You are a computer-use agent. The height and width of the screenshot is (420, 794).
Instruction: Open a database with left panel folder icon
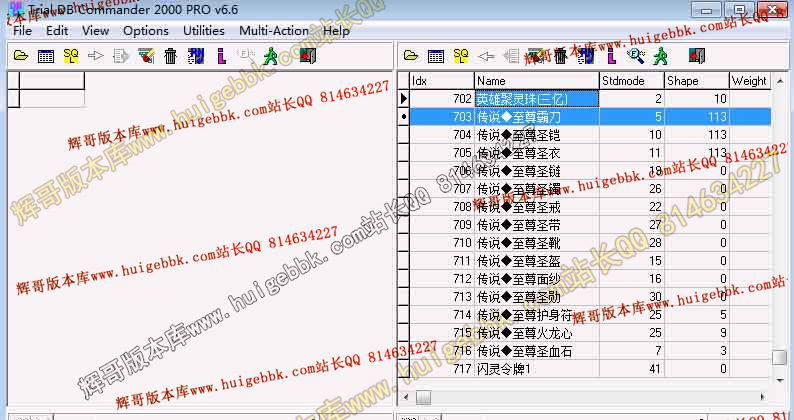[21, 56]
